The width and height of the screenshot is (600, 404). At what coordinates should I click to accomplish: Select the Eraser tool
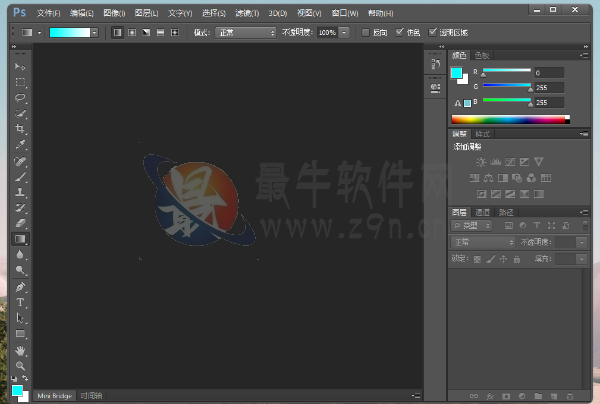pos(20,223)
